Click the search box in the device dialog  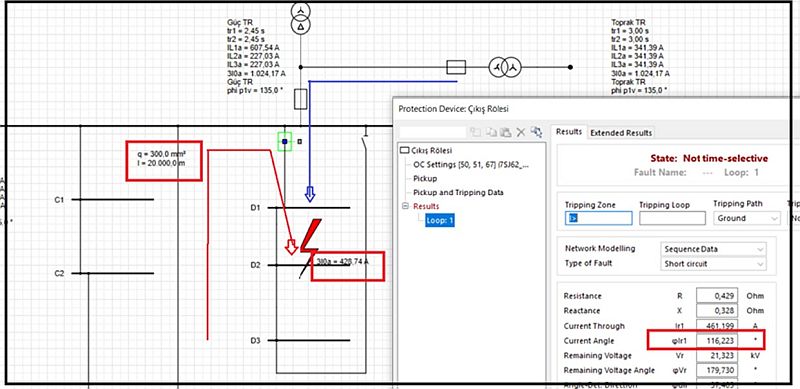point(432,132)
